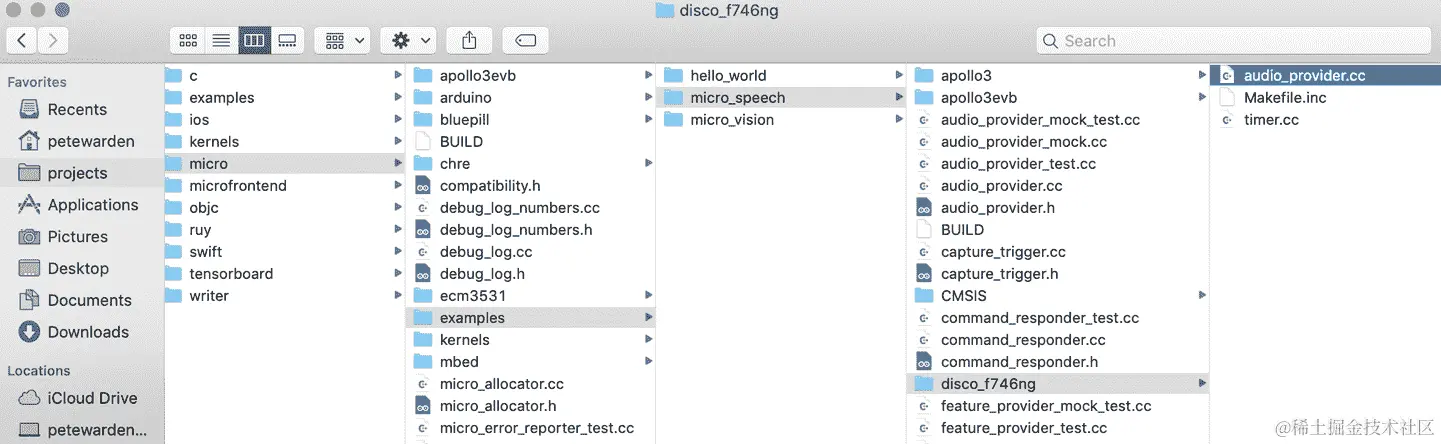Image resolution: width=1441 pixels, height=444 pixels.
Task: Select micro_allocator.h file icon
Action: coord(422,405)
